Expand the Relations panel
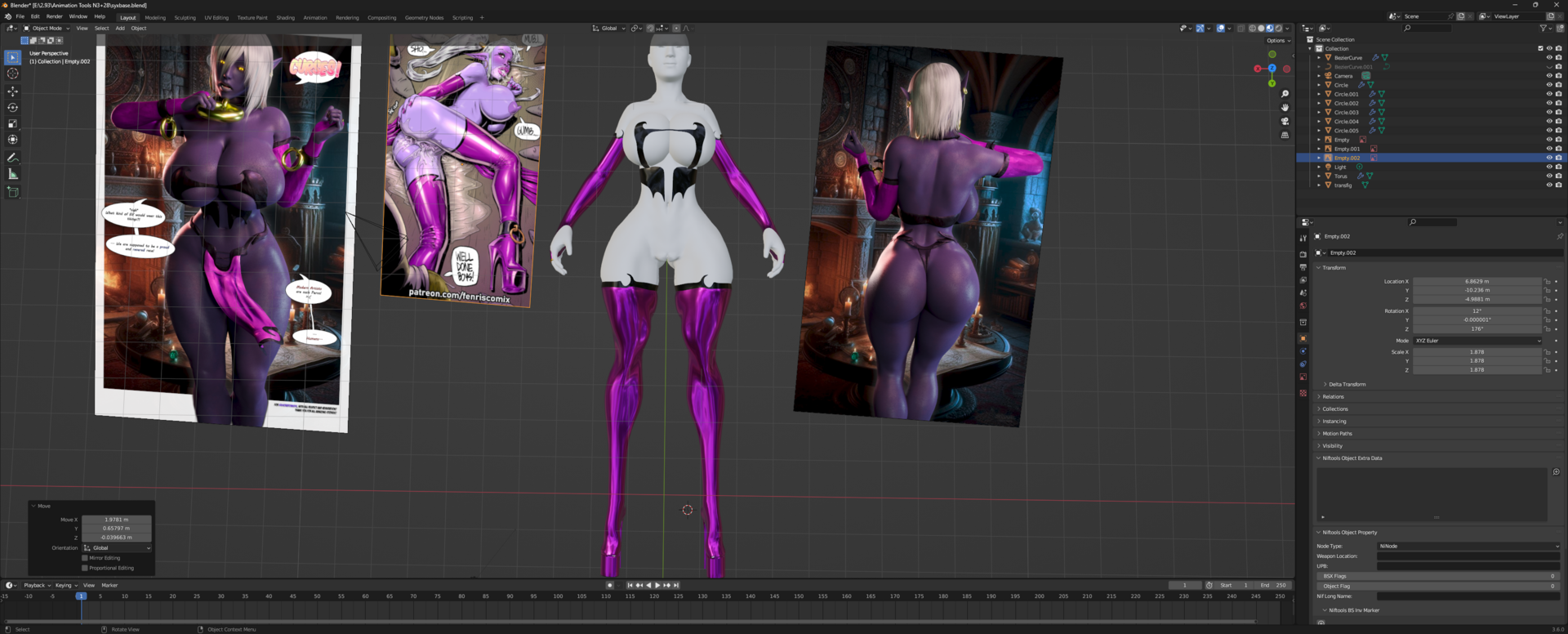 tap(1331, 396)
